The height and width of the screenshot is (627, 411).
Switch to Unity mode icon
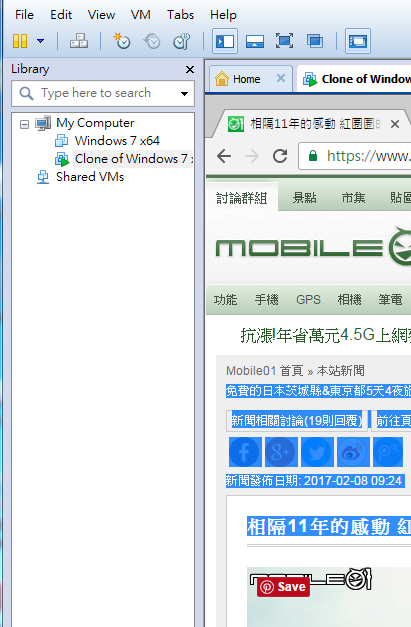[315, 41]
